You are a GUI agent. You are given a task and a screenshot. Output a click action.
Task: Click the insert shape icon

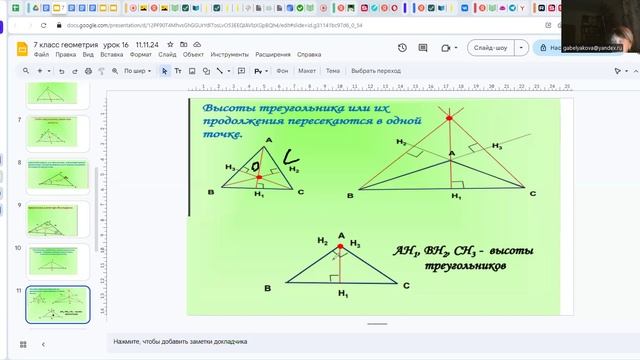pyautogui.click(x=206, y=71)
